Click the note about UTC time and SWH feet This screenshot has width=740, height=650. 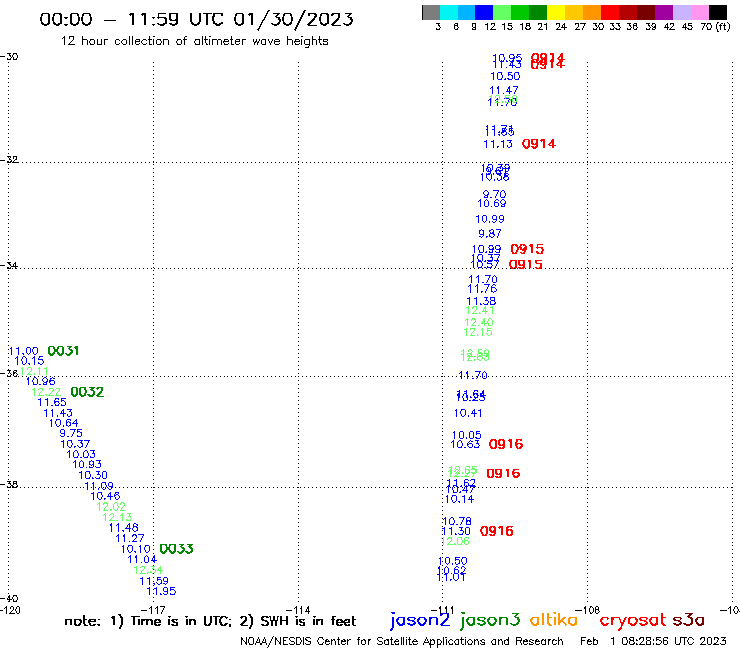(x=210, y=621)
